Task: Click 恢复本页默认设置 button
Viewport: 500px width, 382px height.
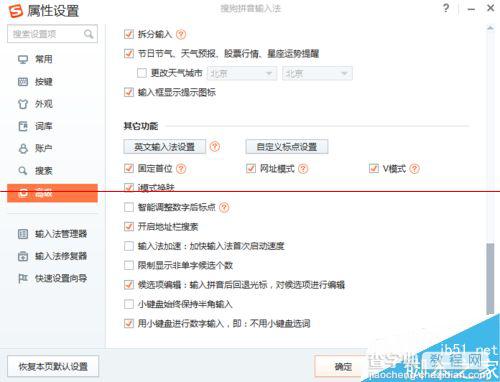Action: click(53, 366)
